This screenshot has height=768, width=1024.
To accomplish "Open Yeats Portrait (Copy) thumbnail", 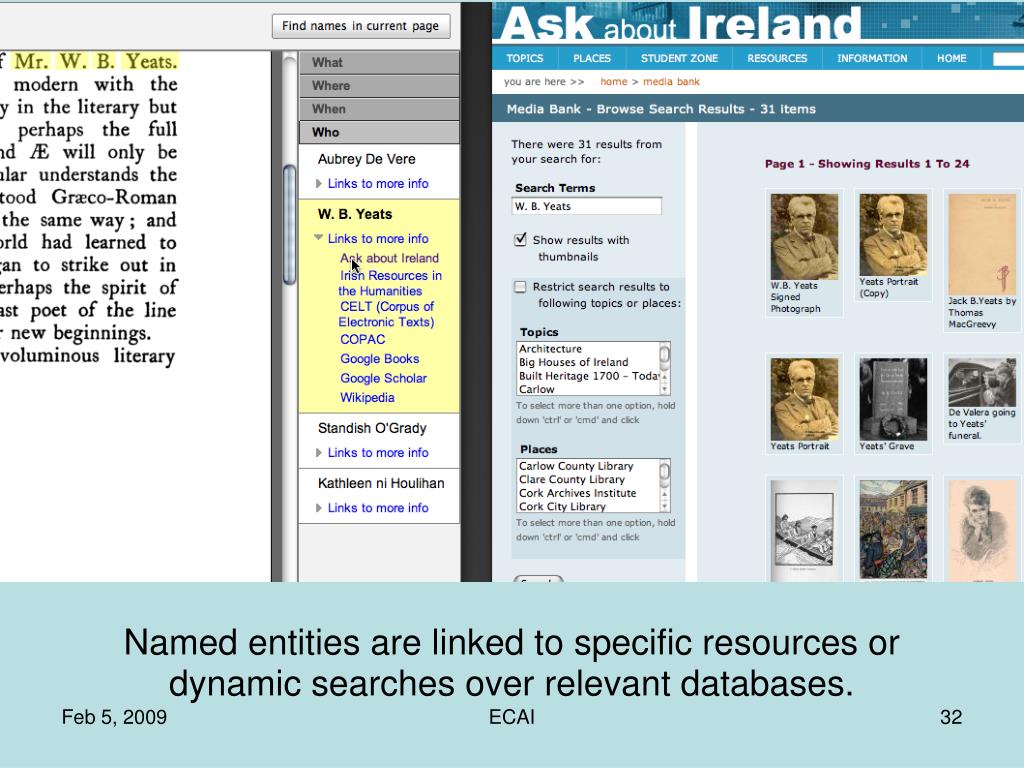I will coord(893,234).
